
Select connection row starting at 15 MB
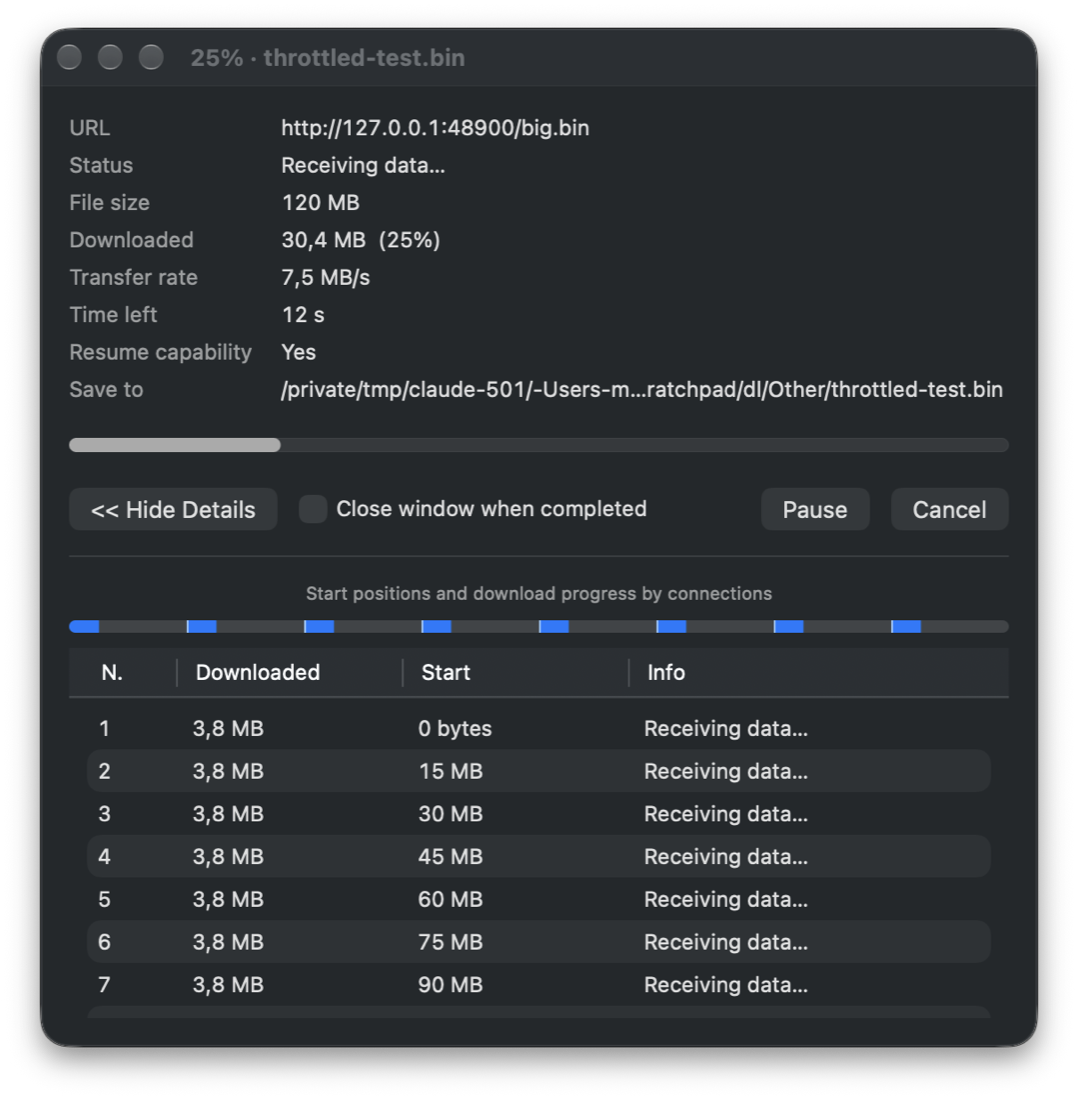(539, 771)
